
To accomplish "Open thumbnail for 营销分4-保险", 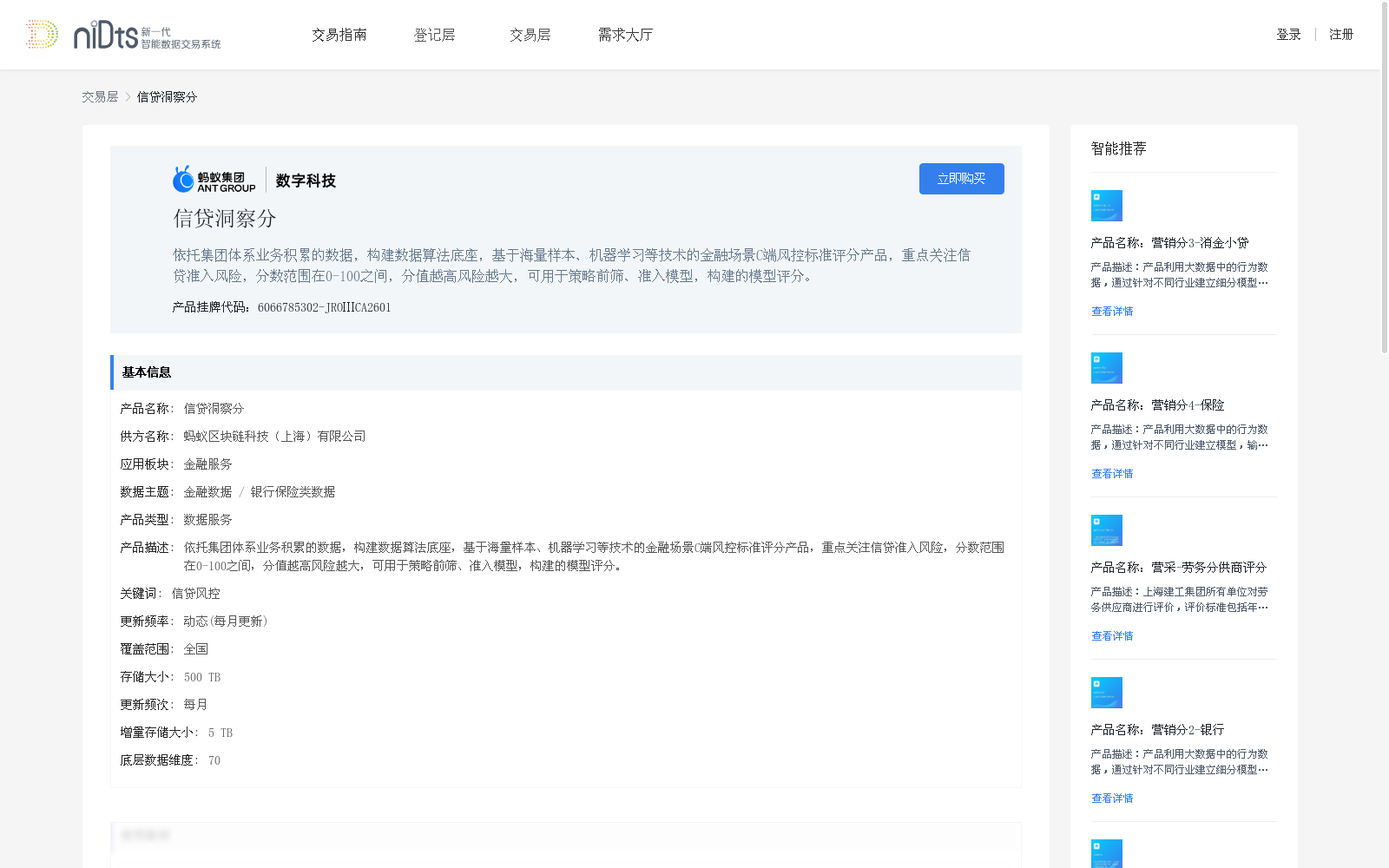I will point(1107,368).
